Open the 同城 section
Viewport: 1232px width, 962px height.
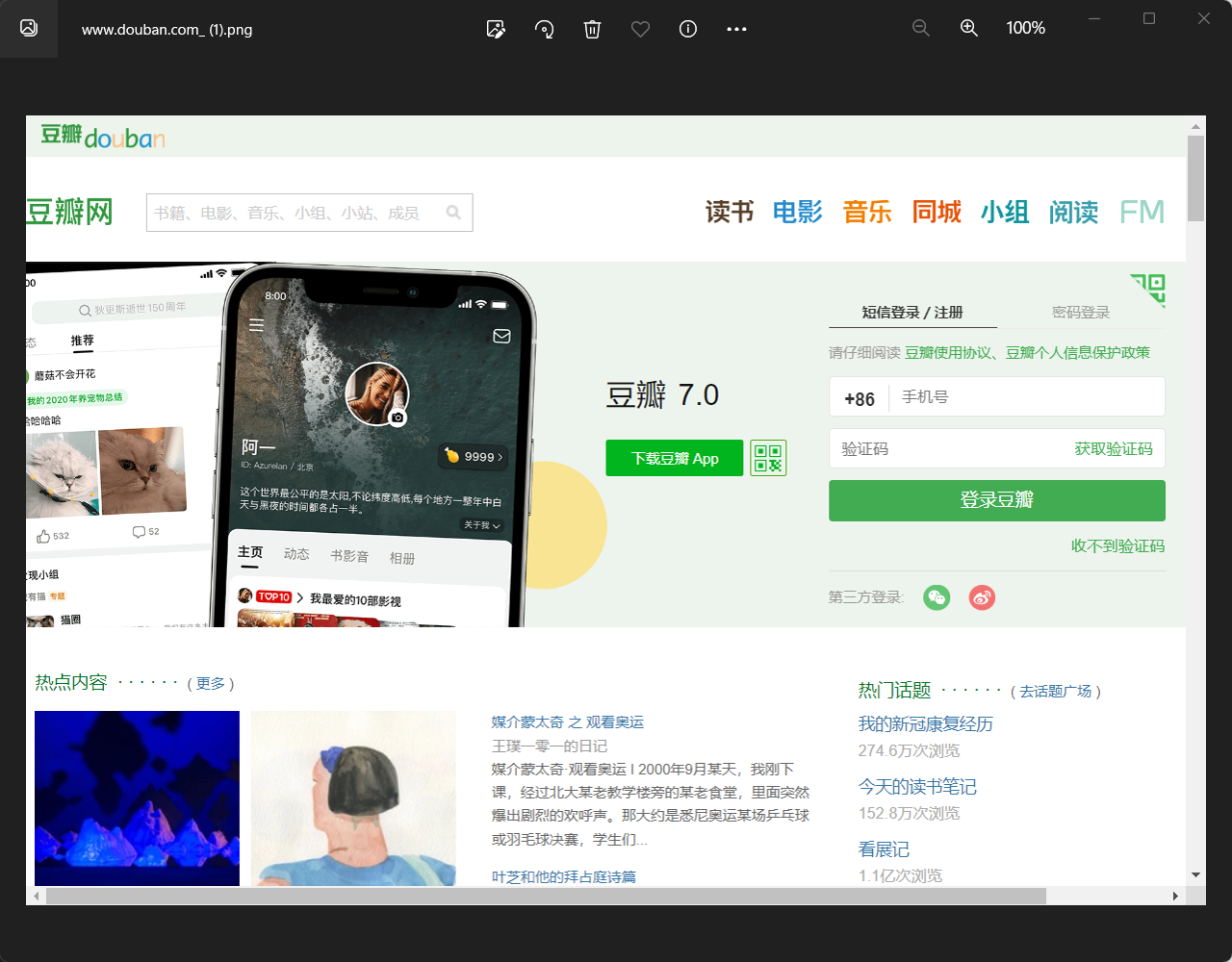(937, 212)
